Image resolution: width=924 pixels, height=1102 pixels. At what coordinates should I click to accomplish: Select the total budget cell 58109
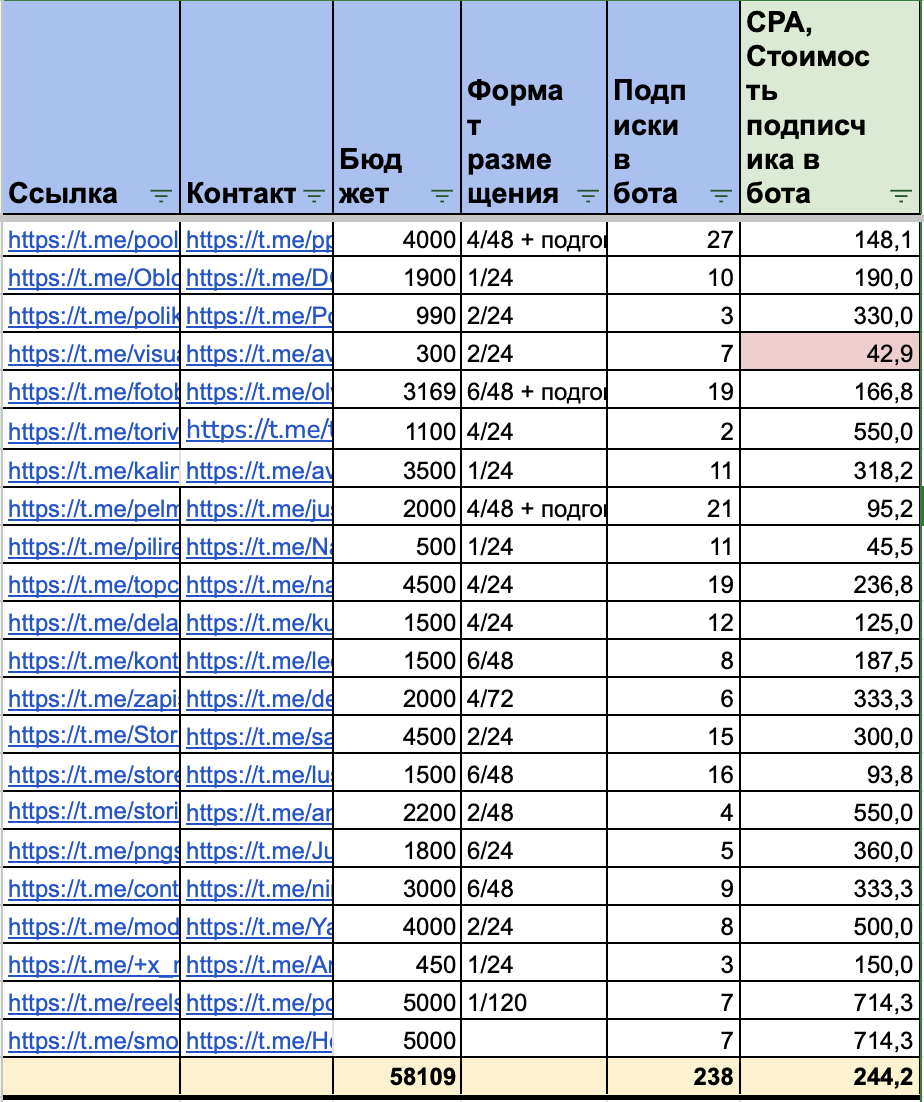coord(398,1076)
